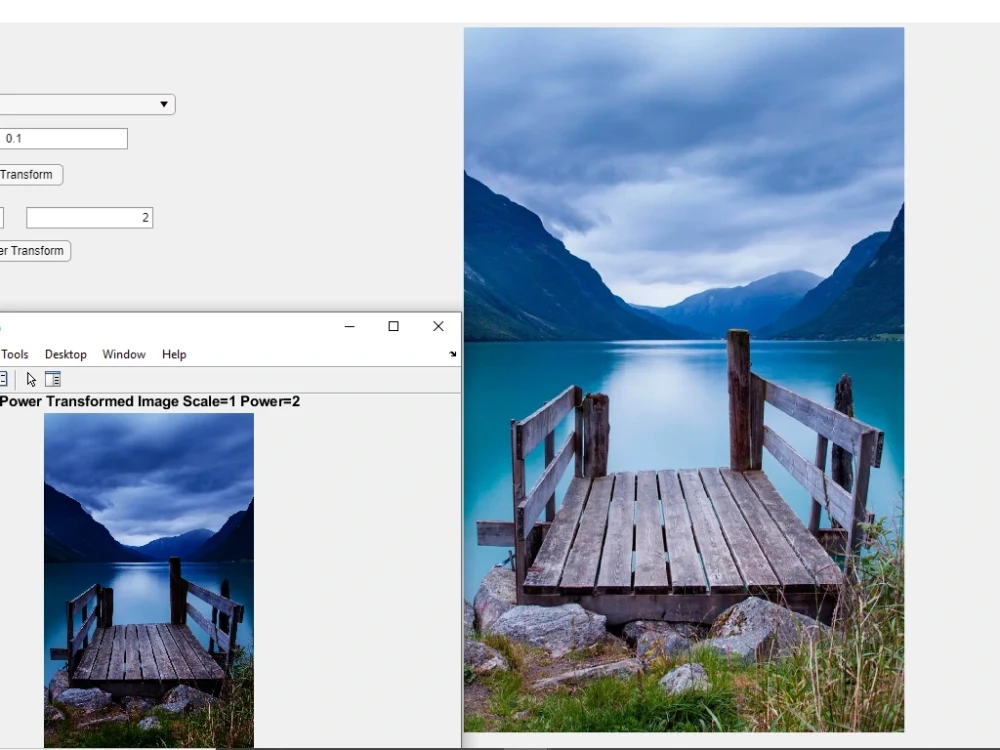Click the dropdown's down arrow

click(x=163, y=104)
